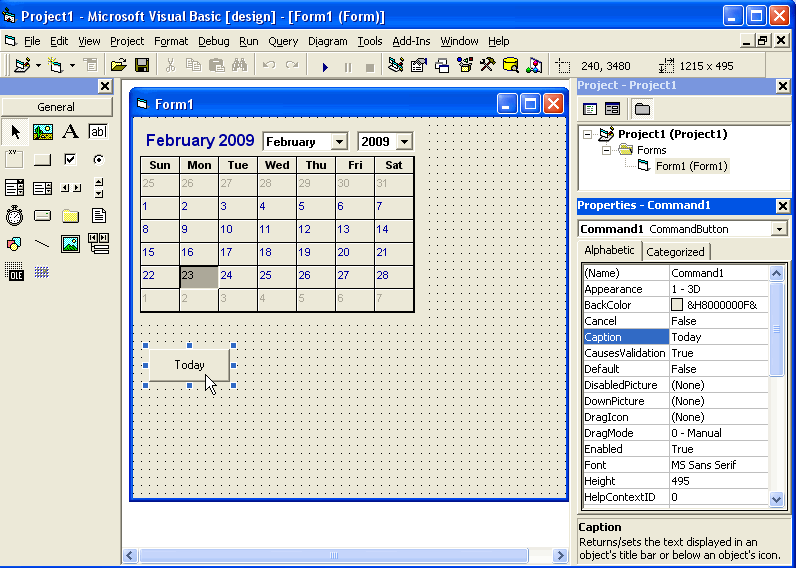Image resolution: width=796 pixels, height=568 pixels.
Task: Select the FileListBox control tool
Action: pos(98,216)
